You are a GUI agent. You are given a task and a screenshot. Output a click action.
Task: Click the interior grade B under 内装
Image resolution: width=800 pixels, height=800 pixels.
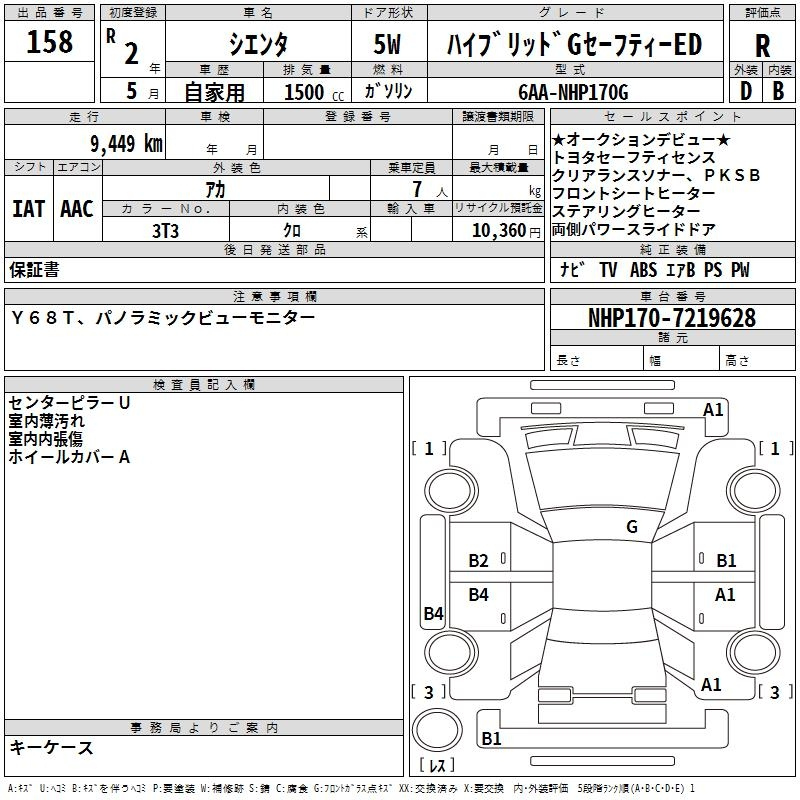(778, 91)
